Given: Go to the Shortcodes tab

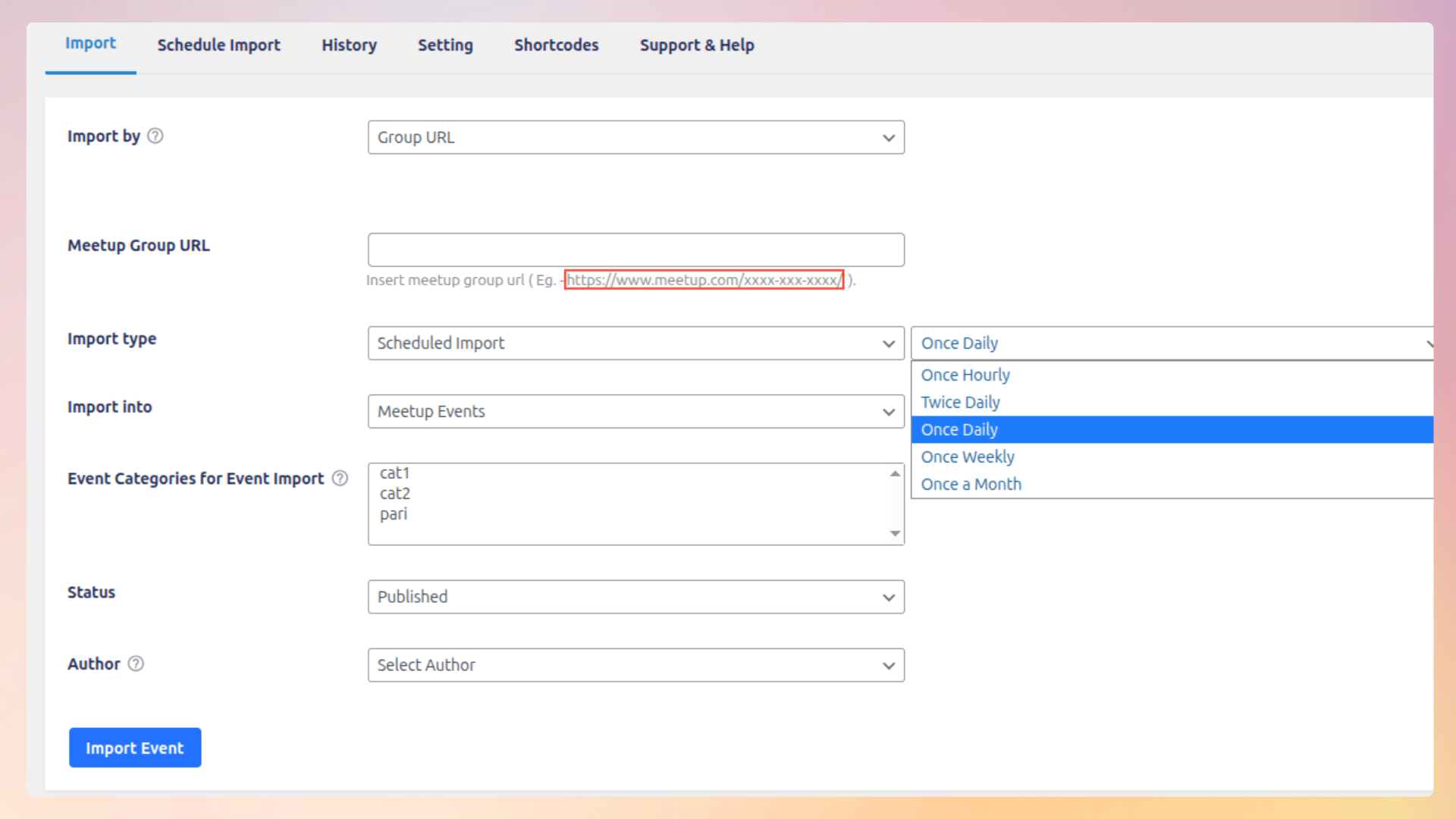Looking at the screenshot, I should [556, 45].
